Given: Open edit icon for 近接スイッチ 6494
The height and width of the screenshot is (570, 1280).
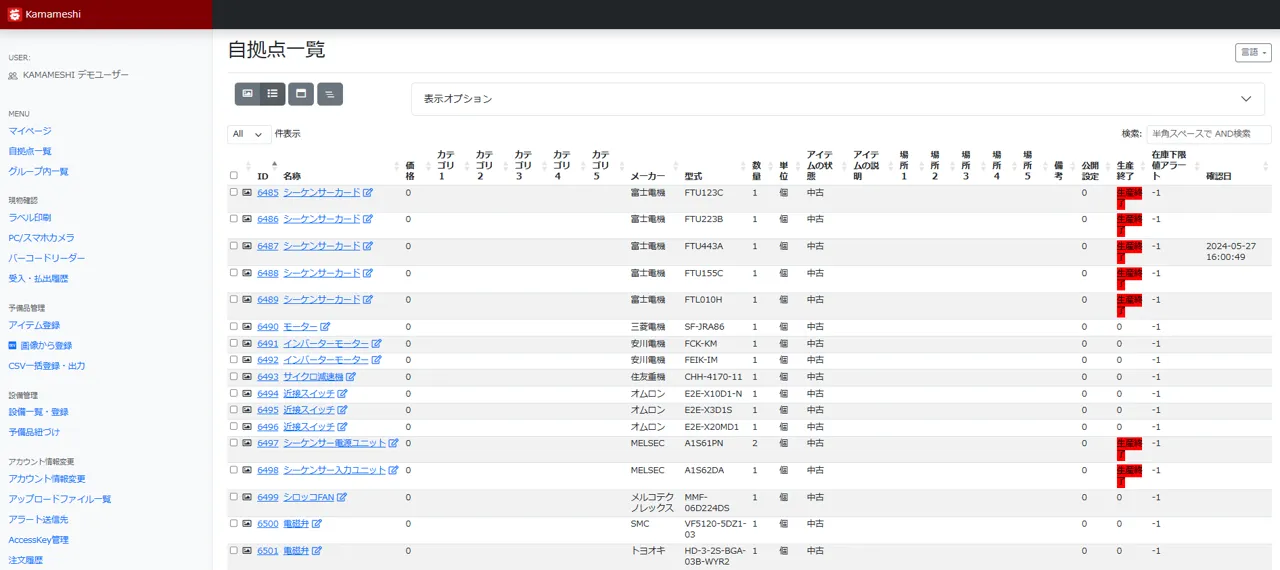Looking at the screenshot, I should coord(343,394).
